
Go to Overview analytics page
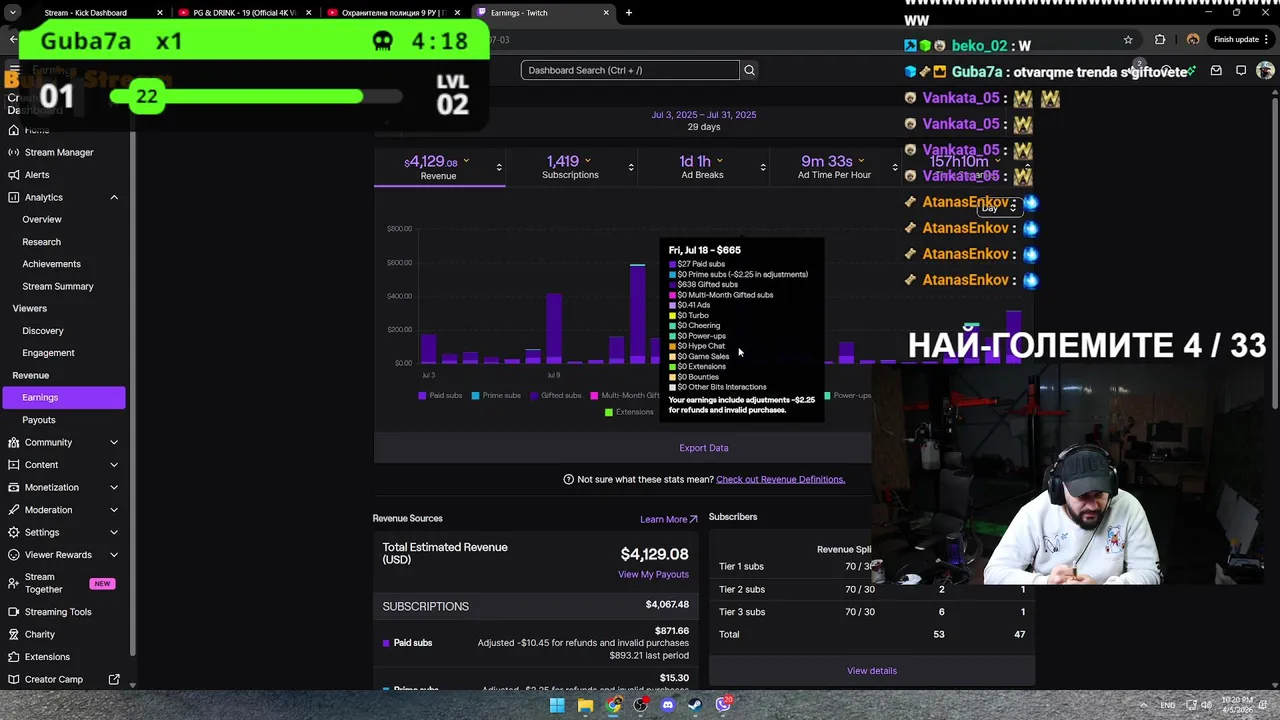click(x=42, y=219)
